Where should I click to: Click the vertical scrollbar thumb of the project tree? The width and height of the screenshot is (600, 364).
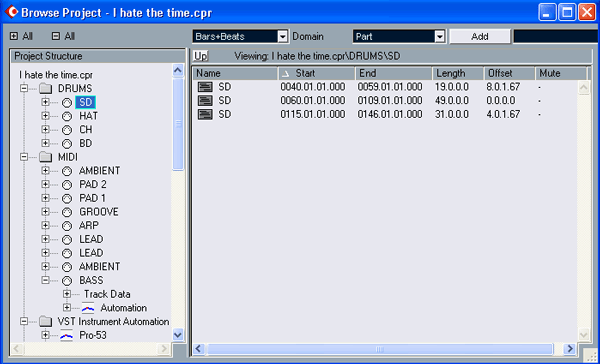(x=178, y=124)
